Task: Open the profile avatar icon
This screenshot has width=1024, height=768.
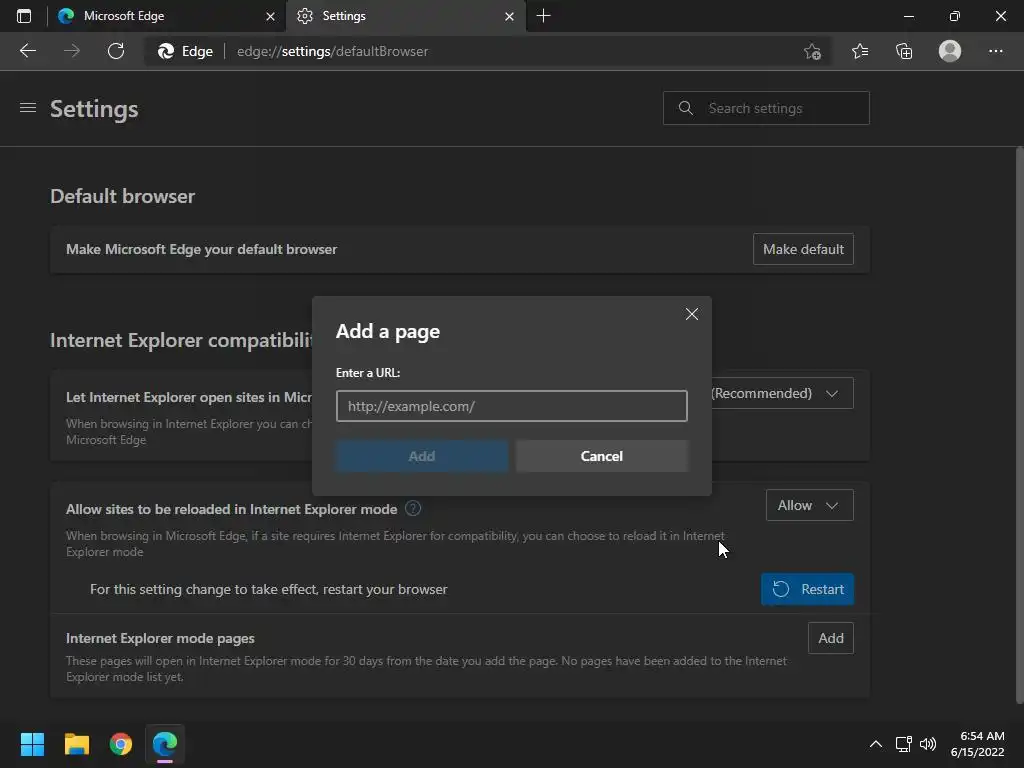Action: tap(950, 51)
